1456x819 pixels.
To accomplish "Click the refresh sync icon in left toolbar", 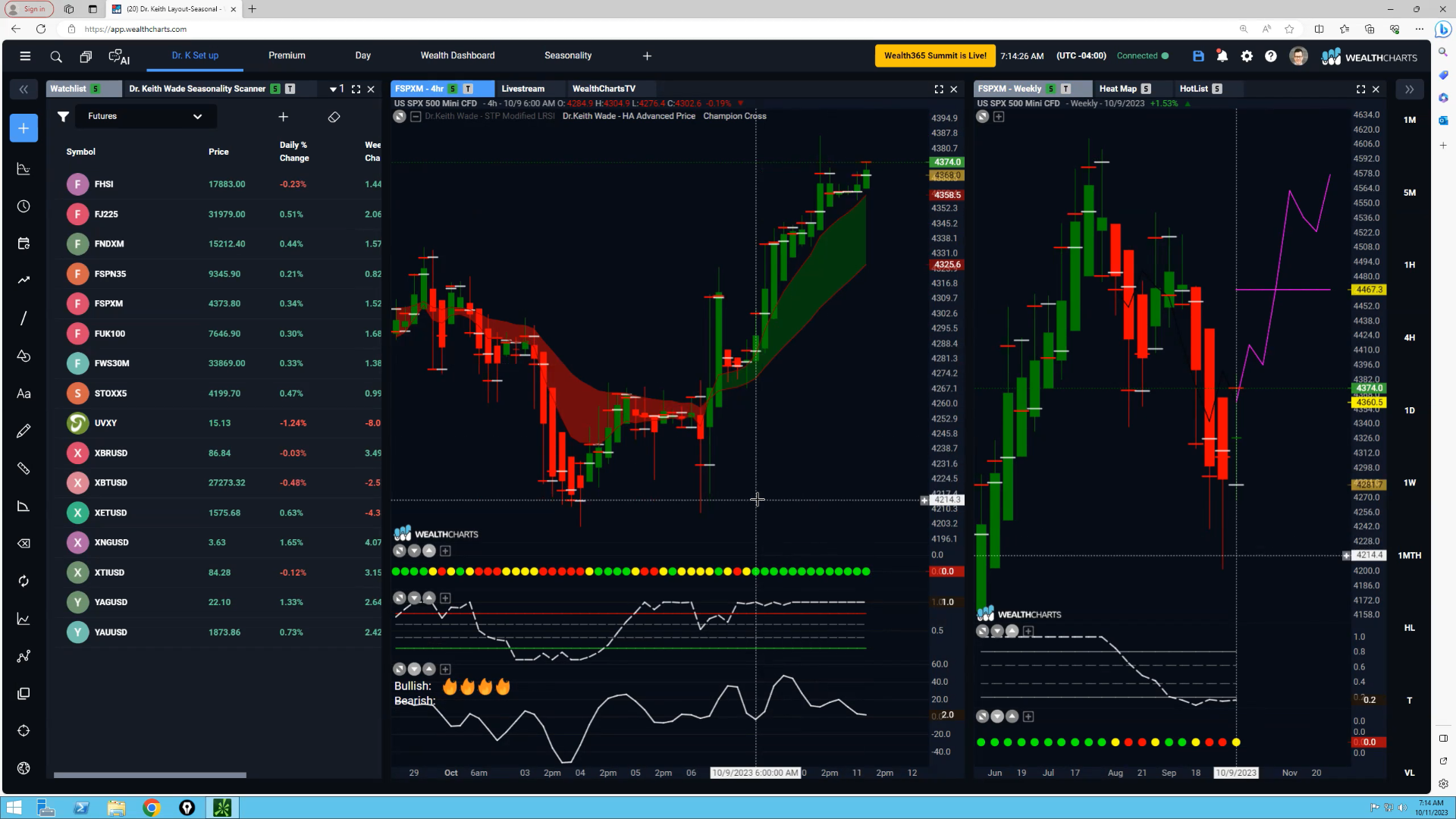I will [x=24, y=581].
